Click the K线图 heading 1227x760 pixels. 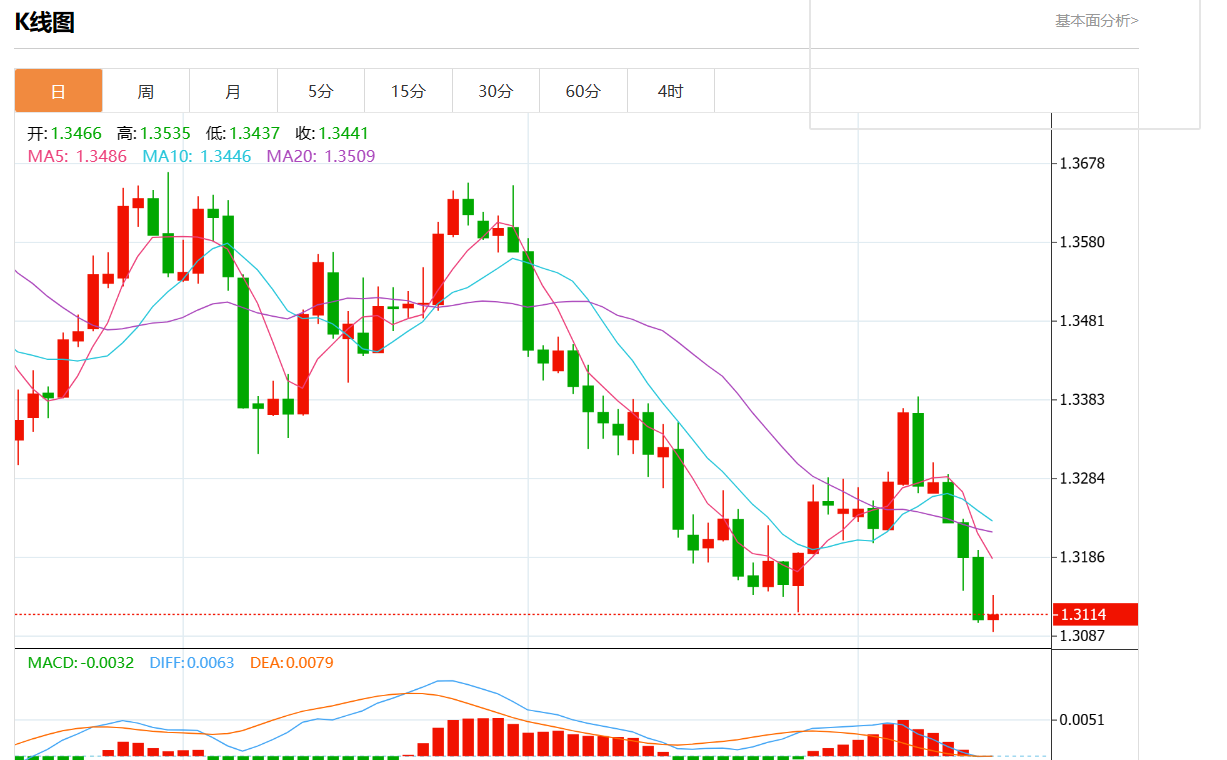tap(45, 22)
